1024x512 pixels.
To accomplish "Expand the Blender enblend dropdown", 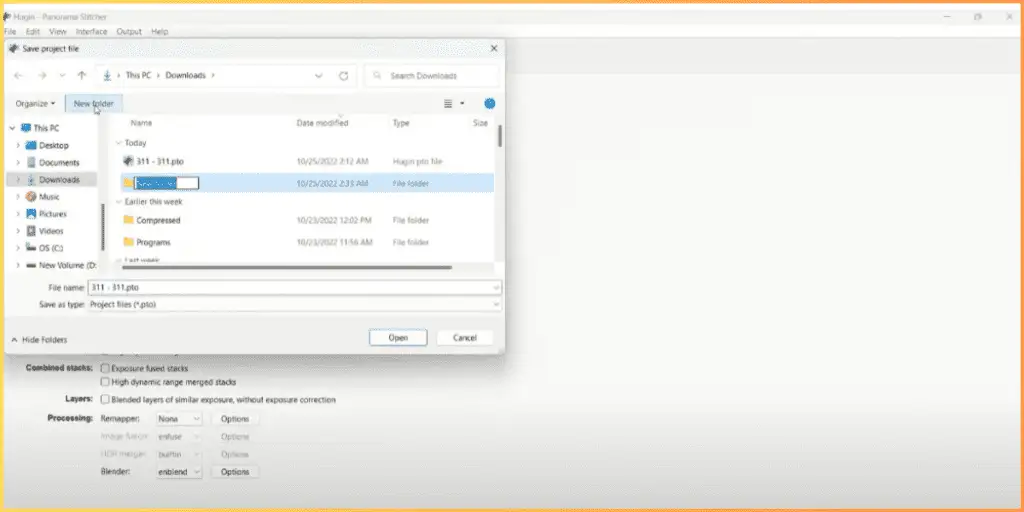I will click(179, 472).
